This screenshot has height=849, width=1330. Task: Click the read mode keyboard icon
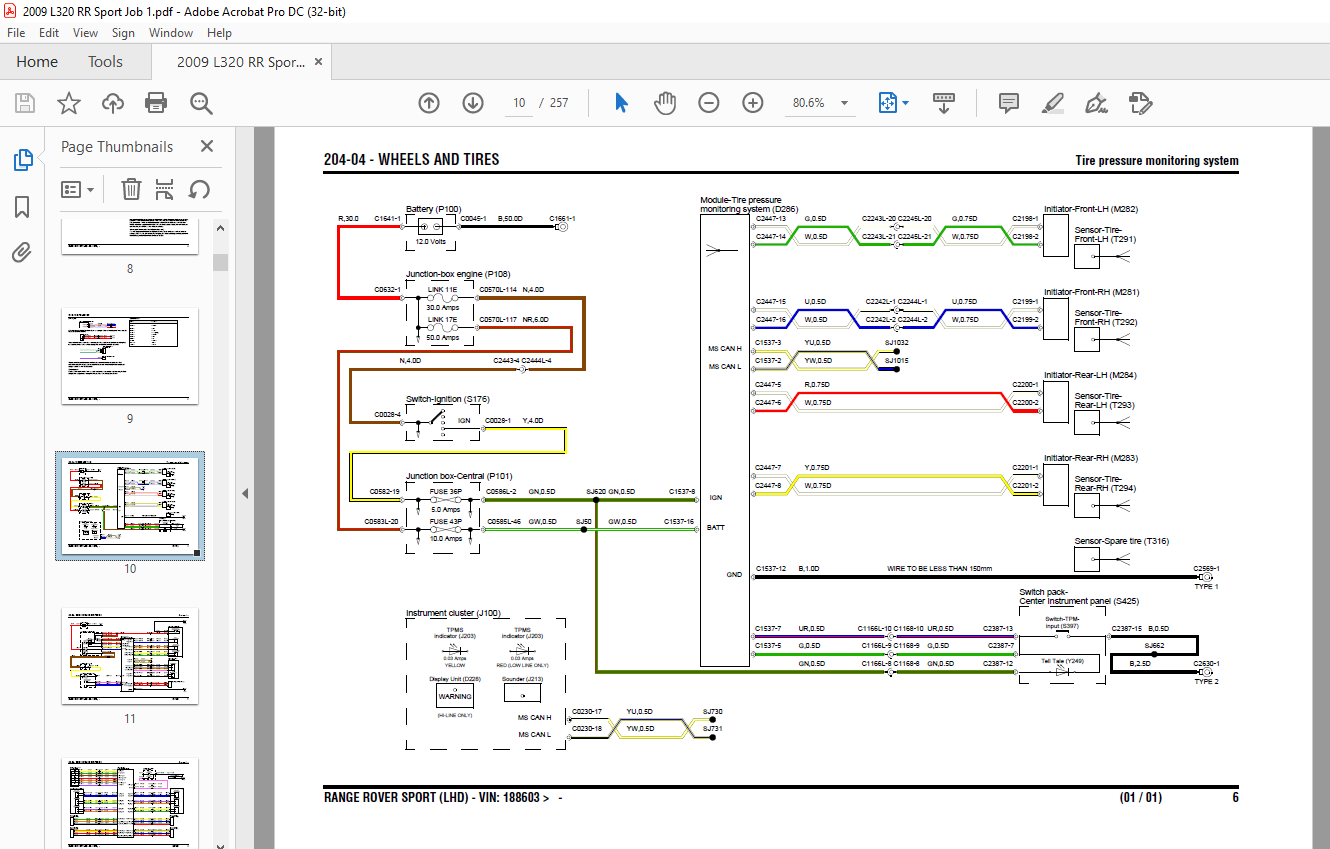[x=945, y=103]
